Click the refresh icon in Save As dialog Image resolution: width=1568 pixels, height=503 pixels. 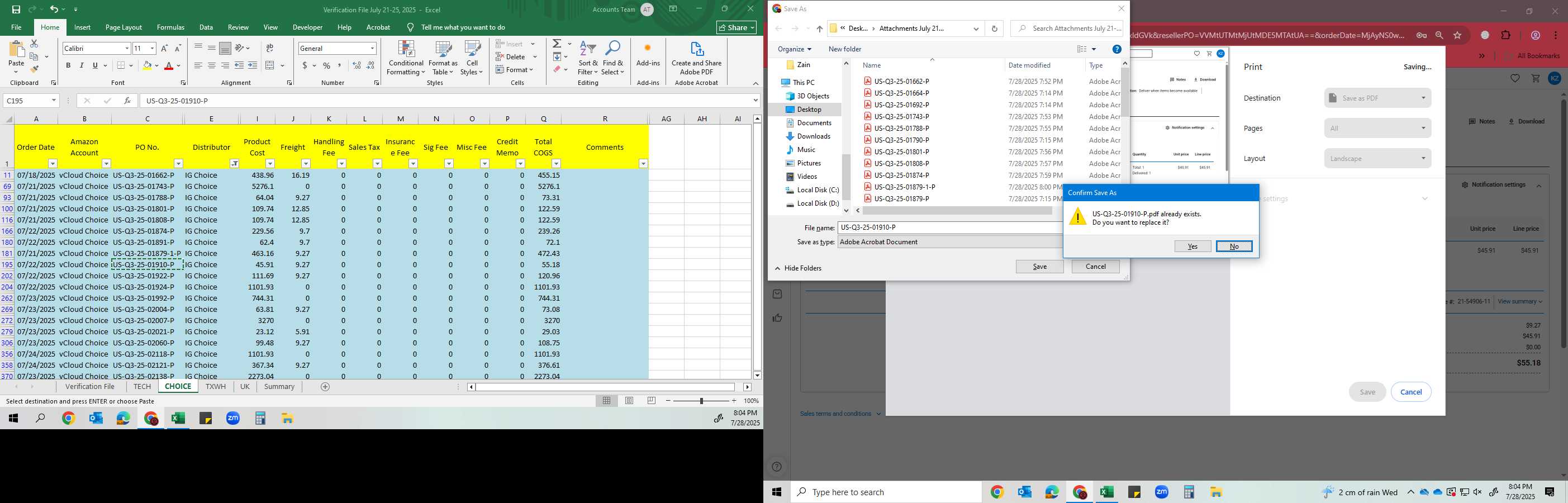pos(994,29)
